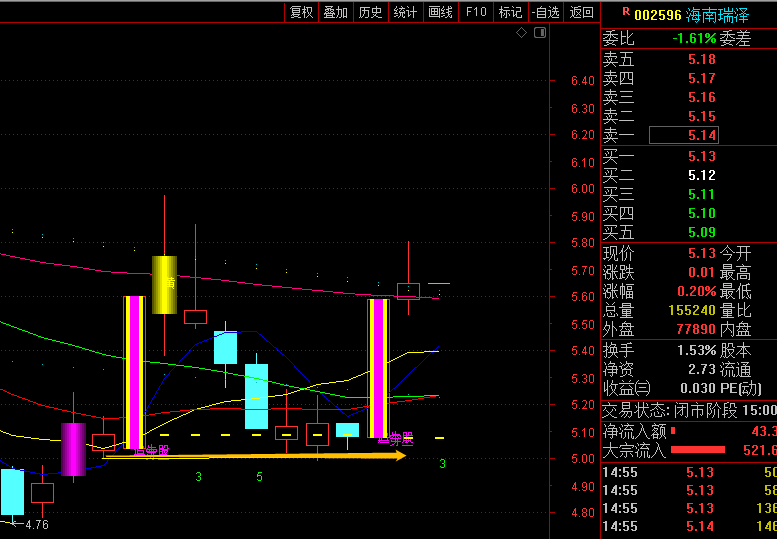Click the 5.00 price axis label
777x539 pixels.
click(582, 459)
